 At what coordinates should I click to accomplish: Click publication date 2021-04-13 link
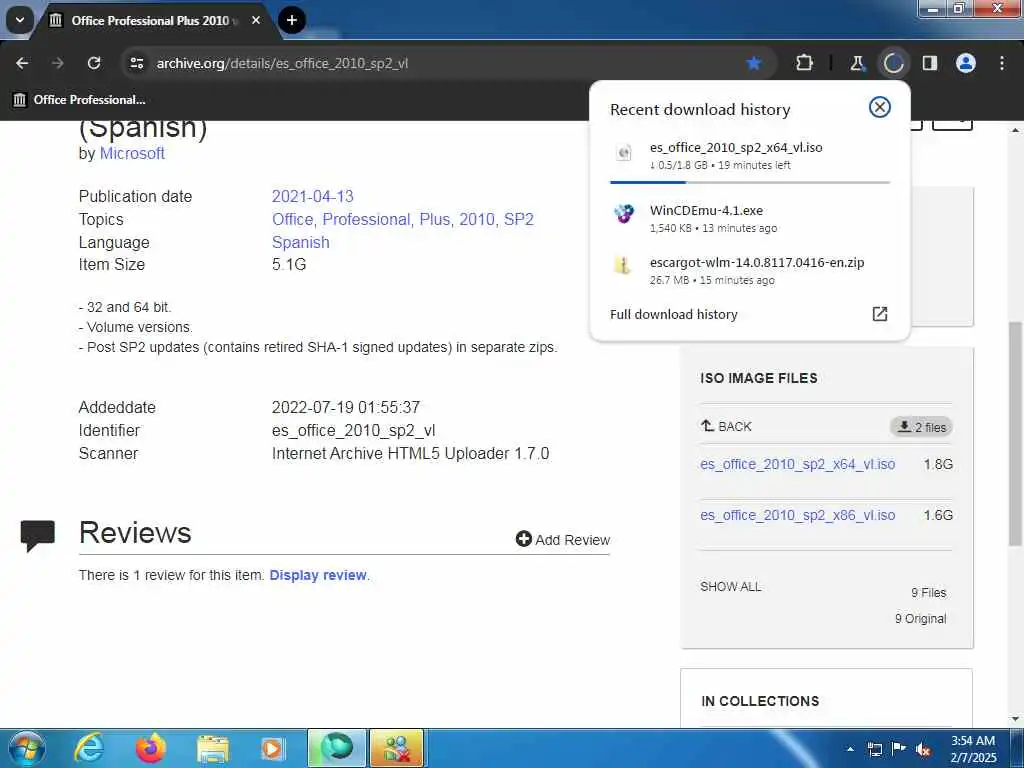coord(312,196)
